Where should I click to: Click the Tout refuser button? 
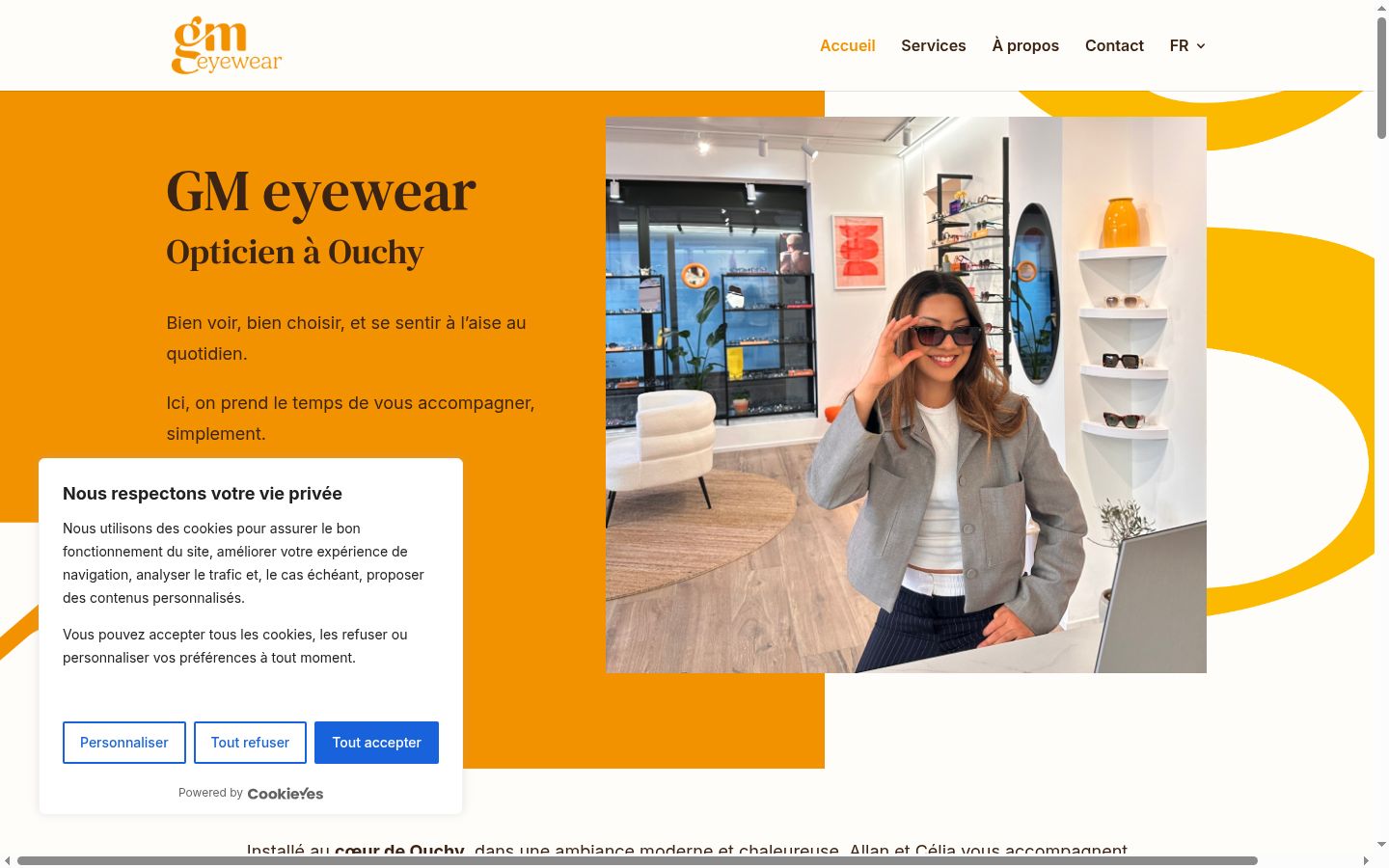pos(250,743)
